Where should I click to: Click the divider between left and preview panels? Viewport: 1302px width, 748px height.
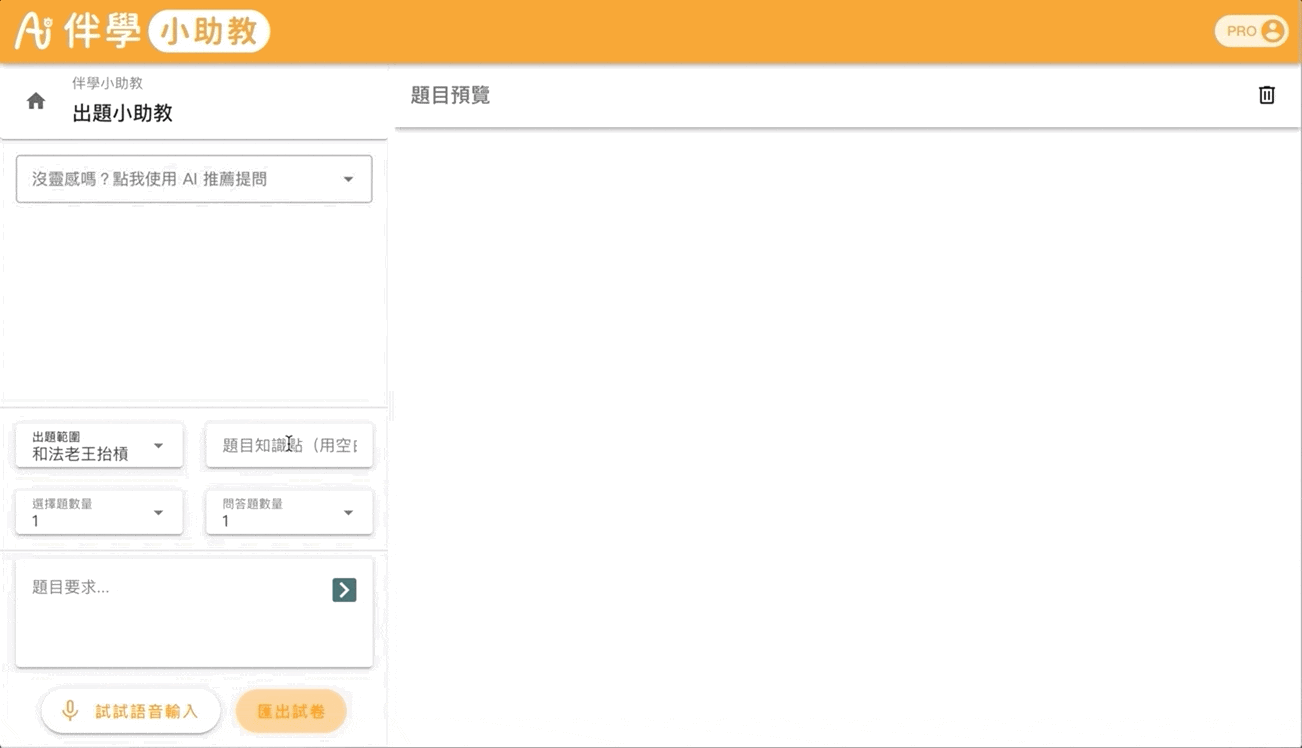tap(391, 405)
